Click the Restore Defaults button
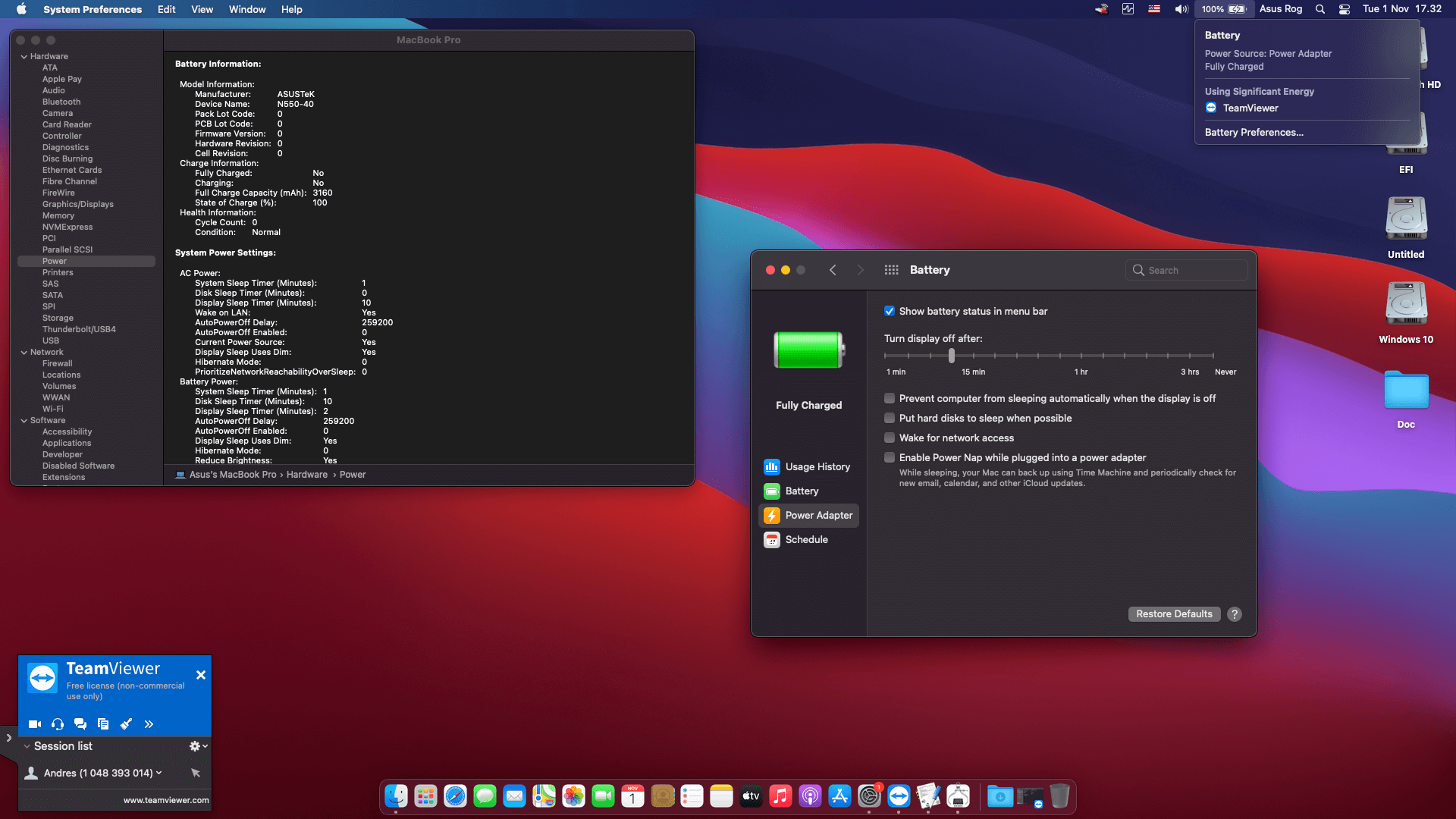1456x819 pixels. (x=1174, y=614)
